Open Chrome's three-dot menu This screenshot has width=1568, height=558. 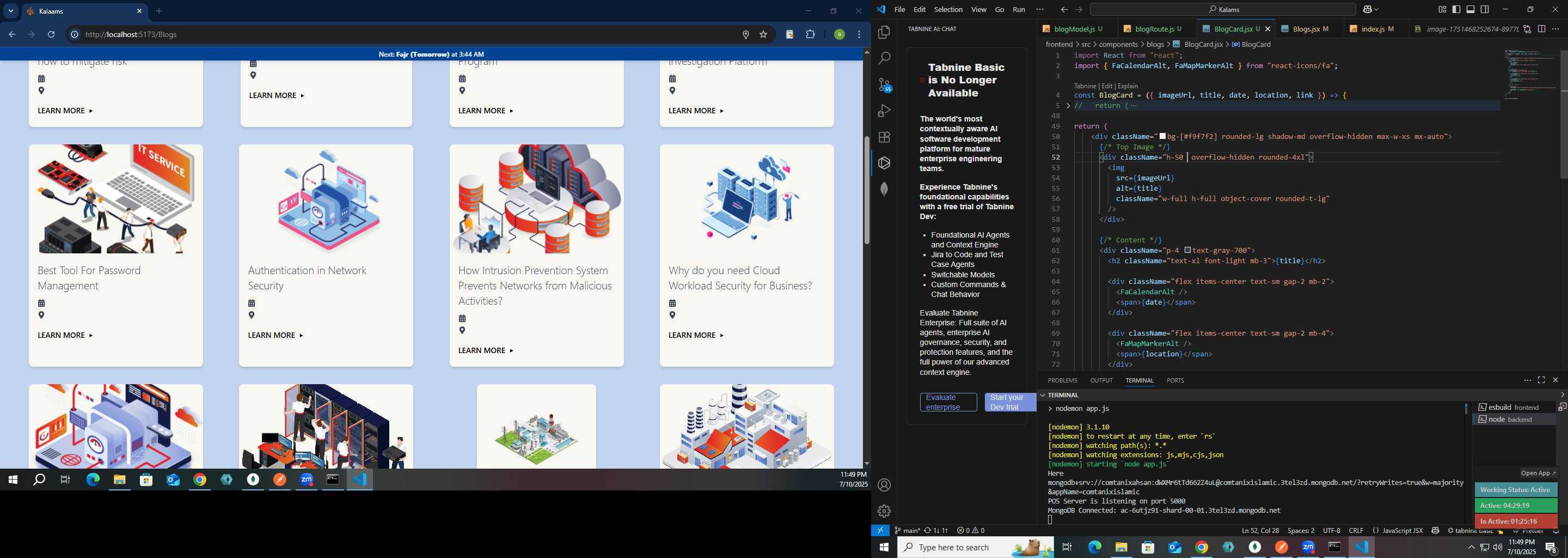click(x=859, y=35)
